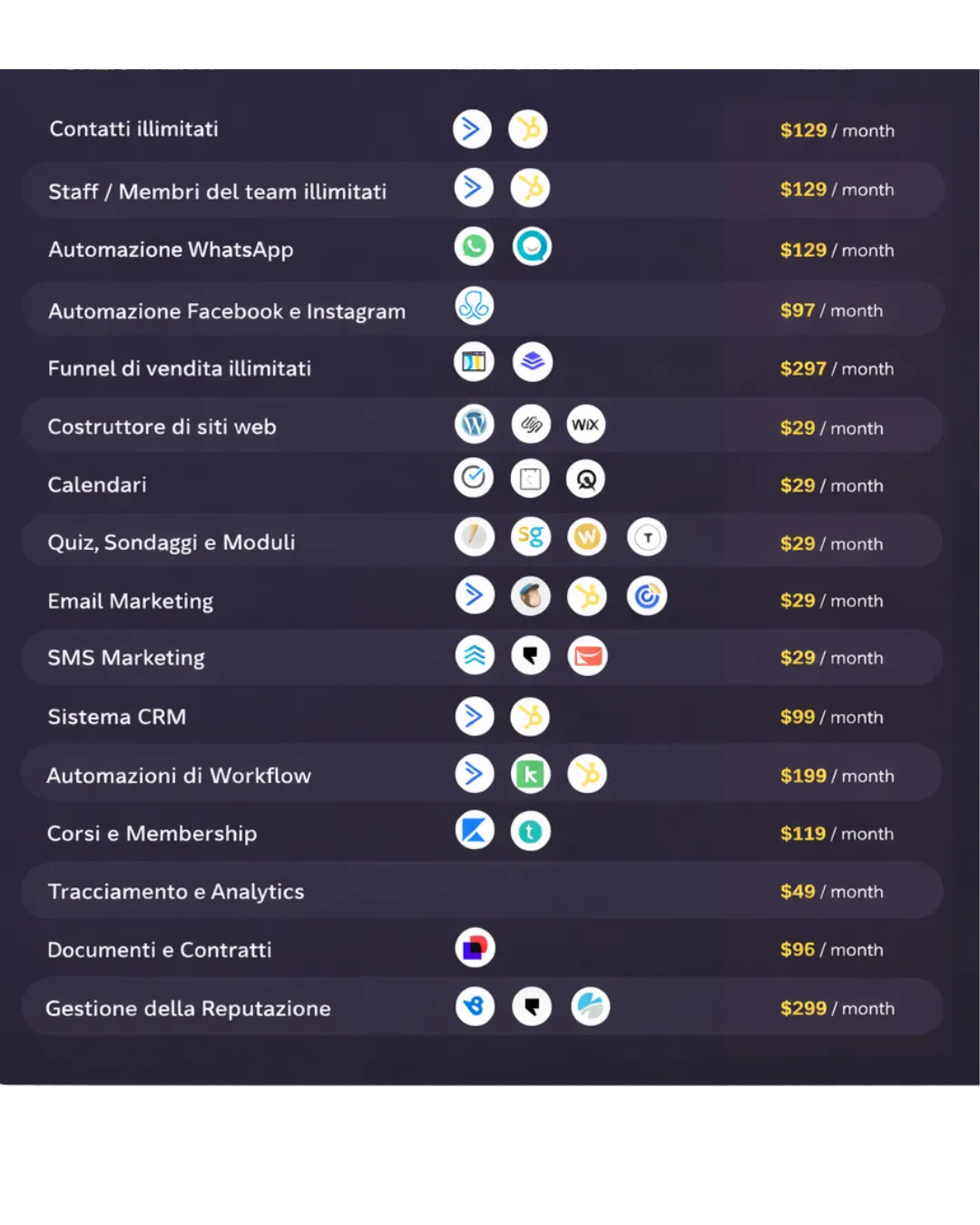Click the 'sg' survey icon
Screen dimensions: 980x1225
(531, 537)
